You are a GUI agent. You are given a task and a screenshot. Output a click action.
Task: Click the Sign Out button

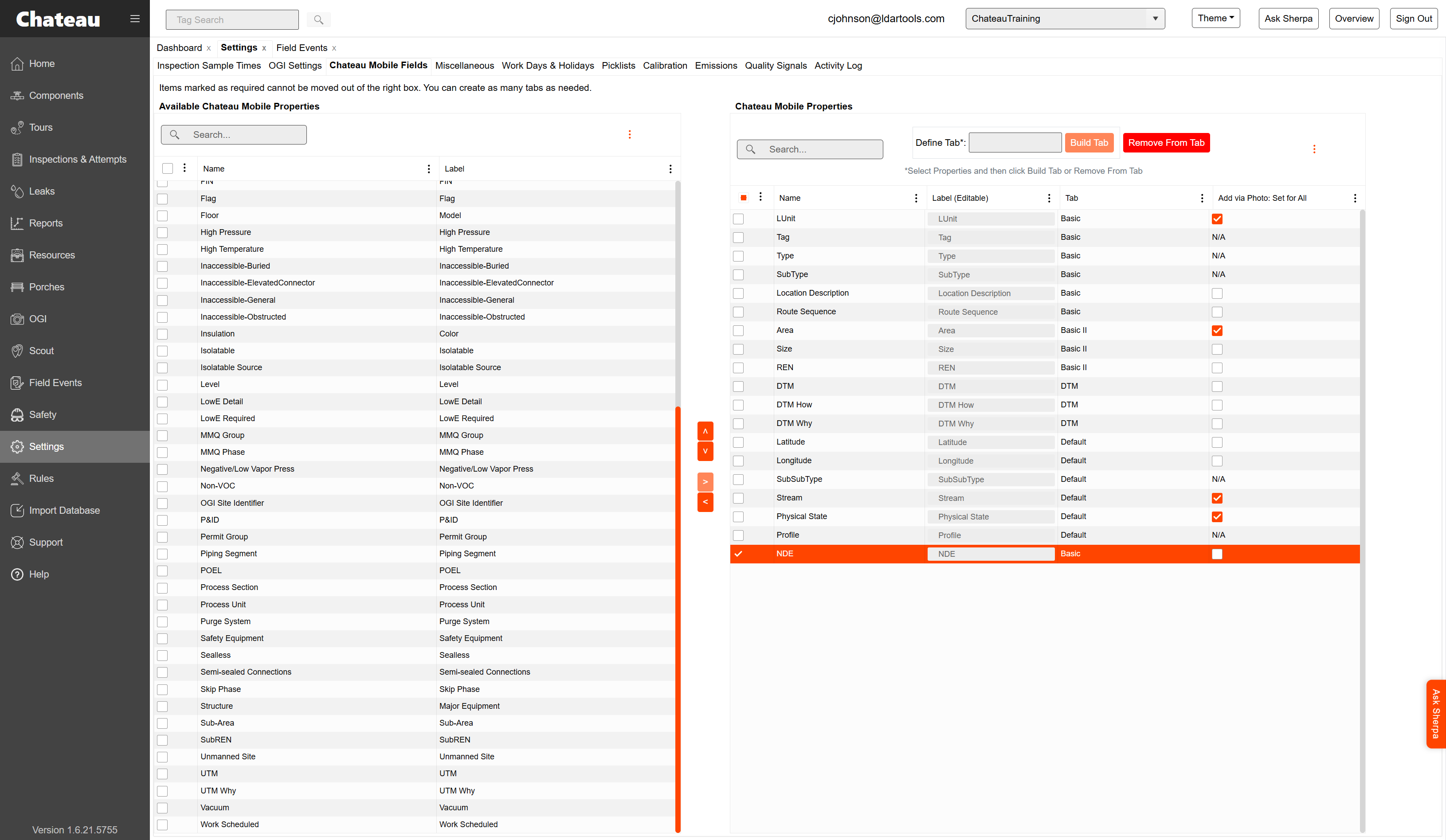(1413, 18)
